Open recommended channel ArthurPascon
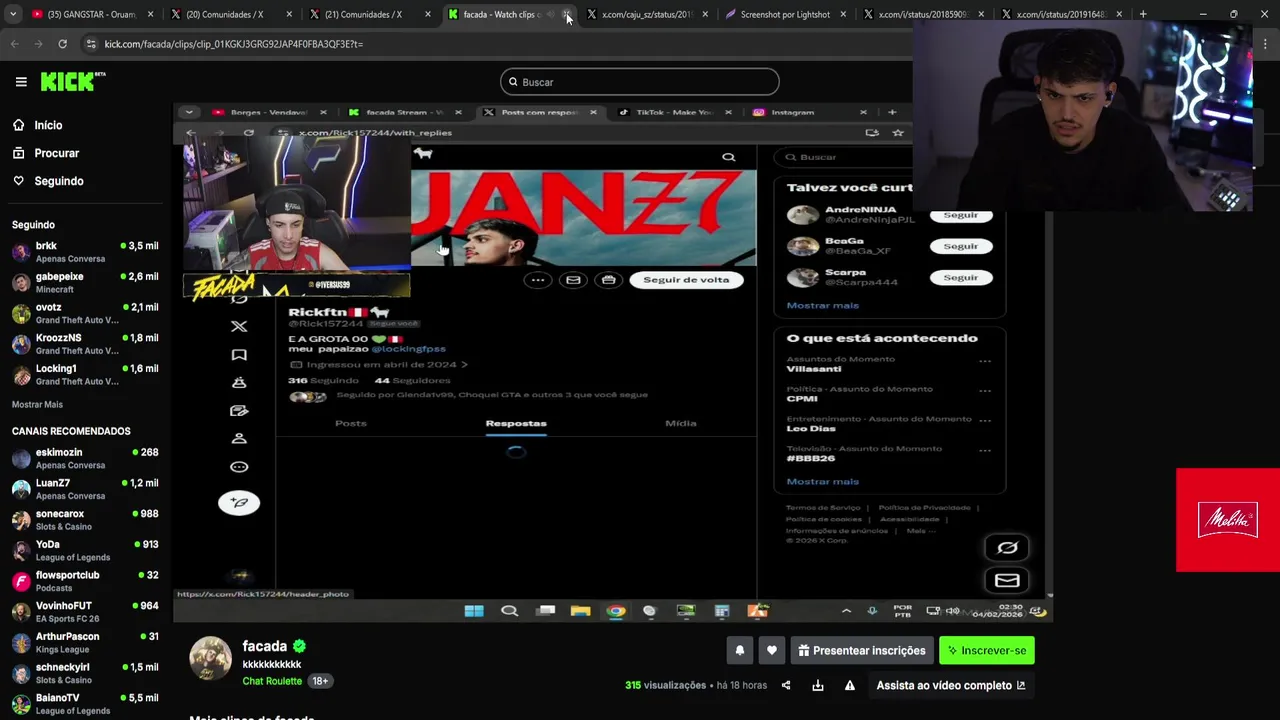Image resolution: width=1280 pixels, height=720 pixels. click(x=85, y=643)
